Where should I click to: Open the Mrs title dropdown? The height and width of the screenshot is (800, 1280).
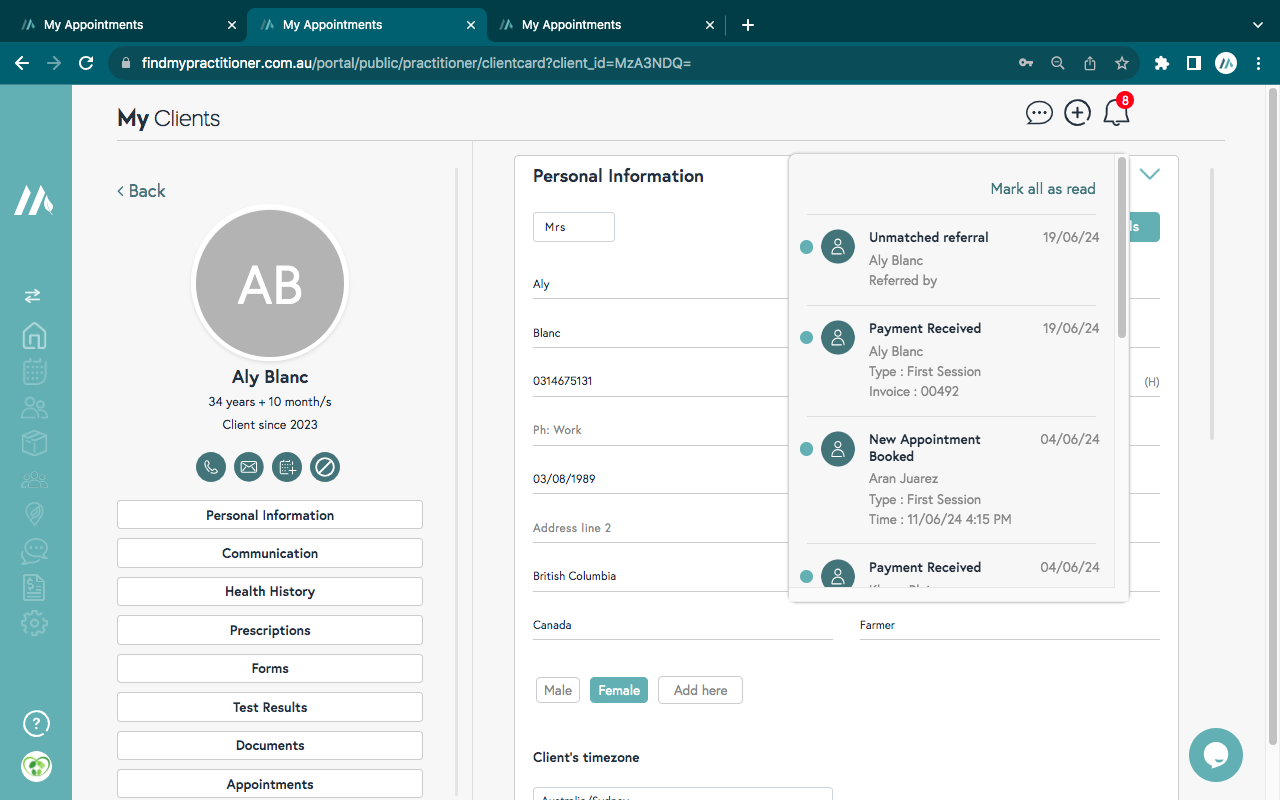[x=574, y=227]
